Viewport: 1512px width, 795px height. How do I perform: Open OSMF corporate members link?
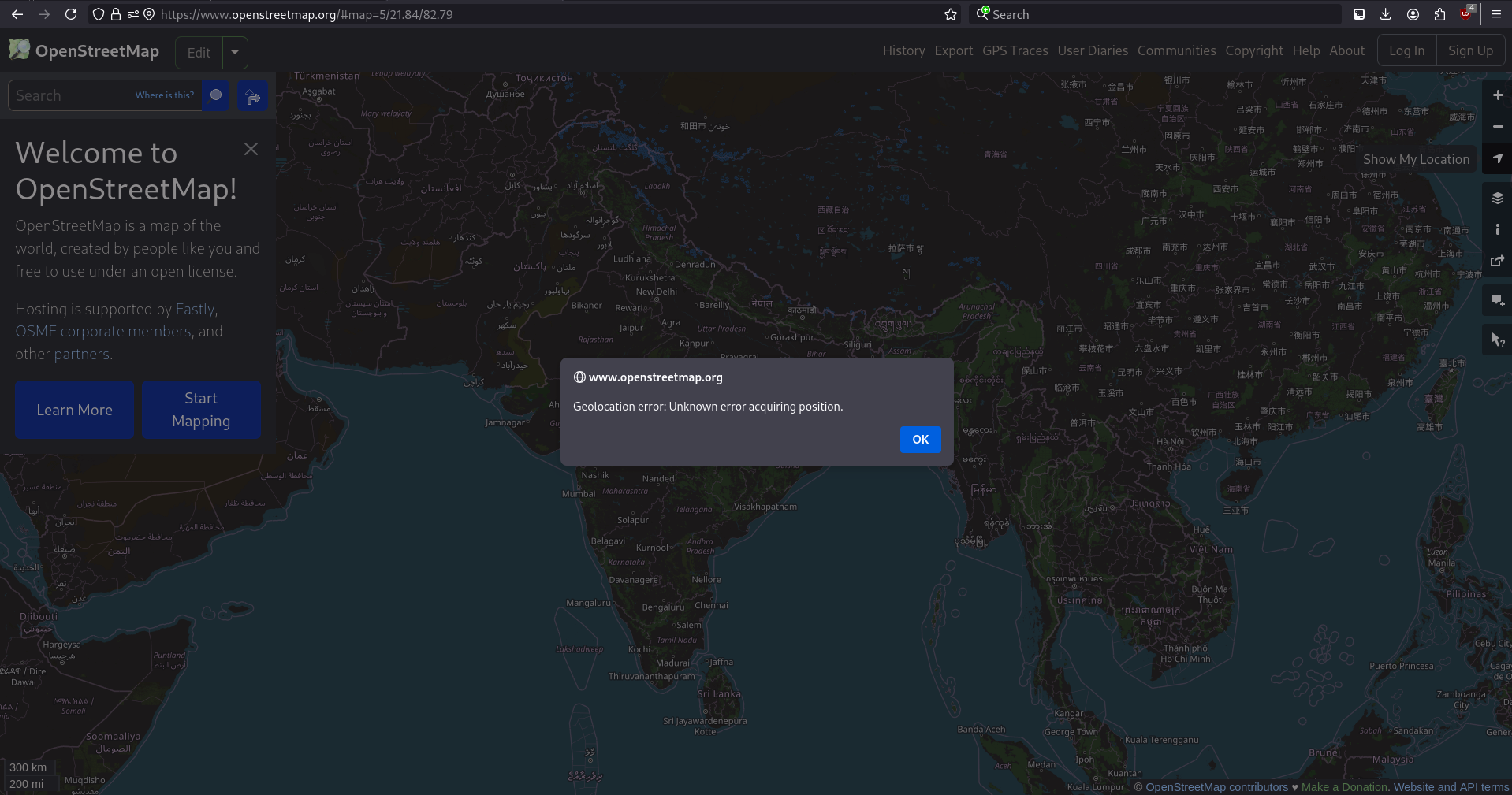pos(102,332)
